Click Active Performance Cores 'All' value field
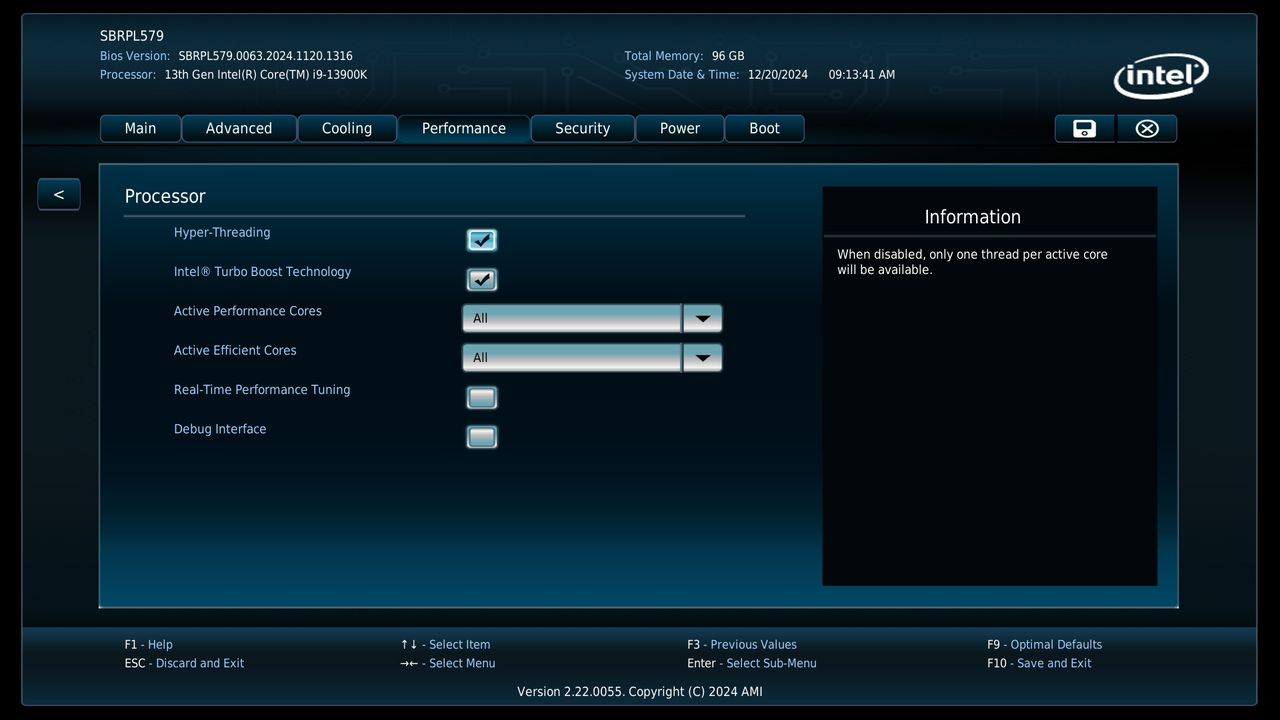Screen dimensions: 1280x720 pyautogui.click(x=572, y=318)
